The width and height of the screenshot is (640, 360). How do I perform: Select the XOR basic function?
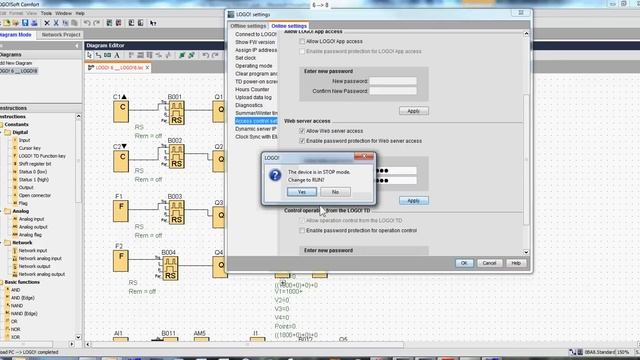point(16,337)
